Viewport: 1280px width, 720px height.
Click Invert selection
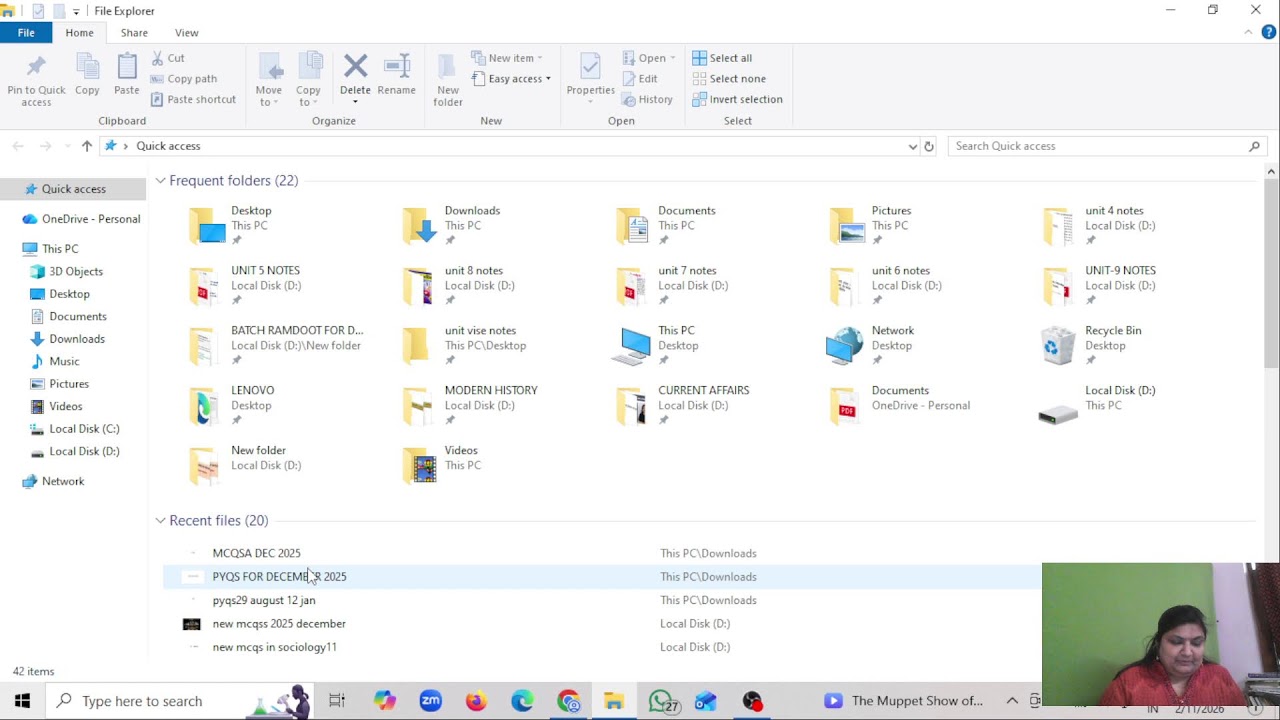pyautogui.click(x=737, y=99)
